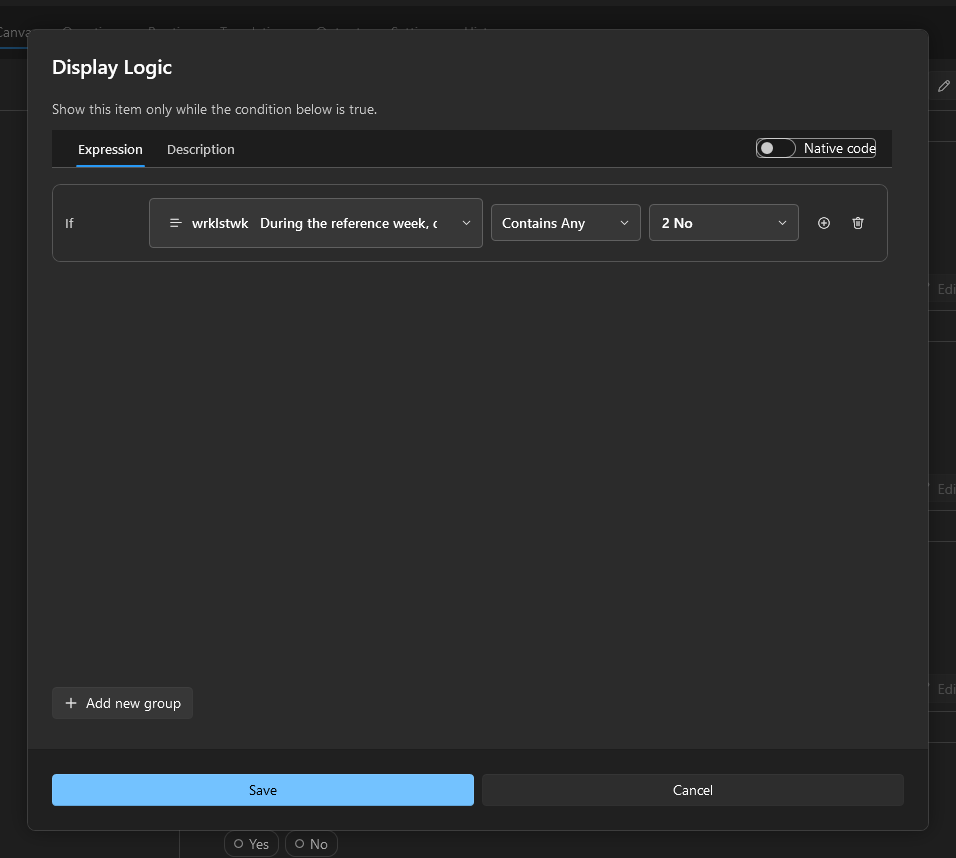Toggle the Native code switch
The image size is (956, 858).
point(776,148)
